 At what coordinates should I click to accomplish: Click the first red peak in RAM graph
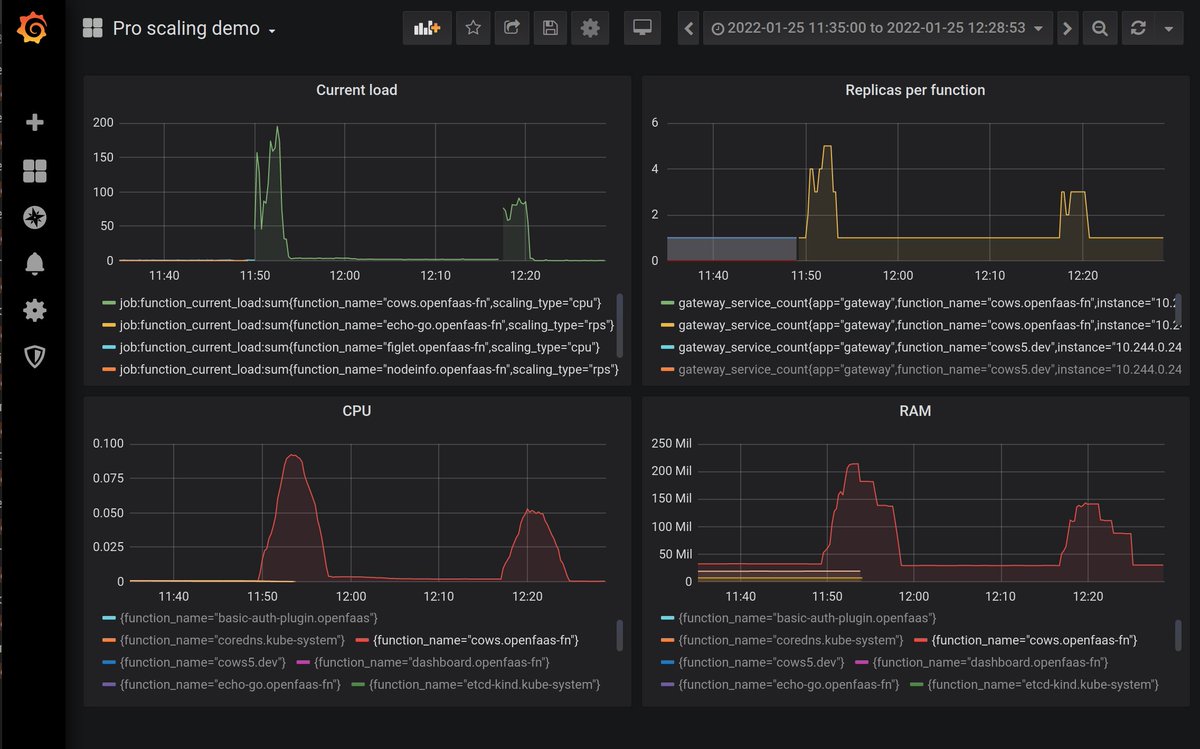pos(853,465)
